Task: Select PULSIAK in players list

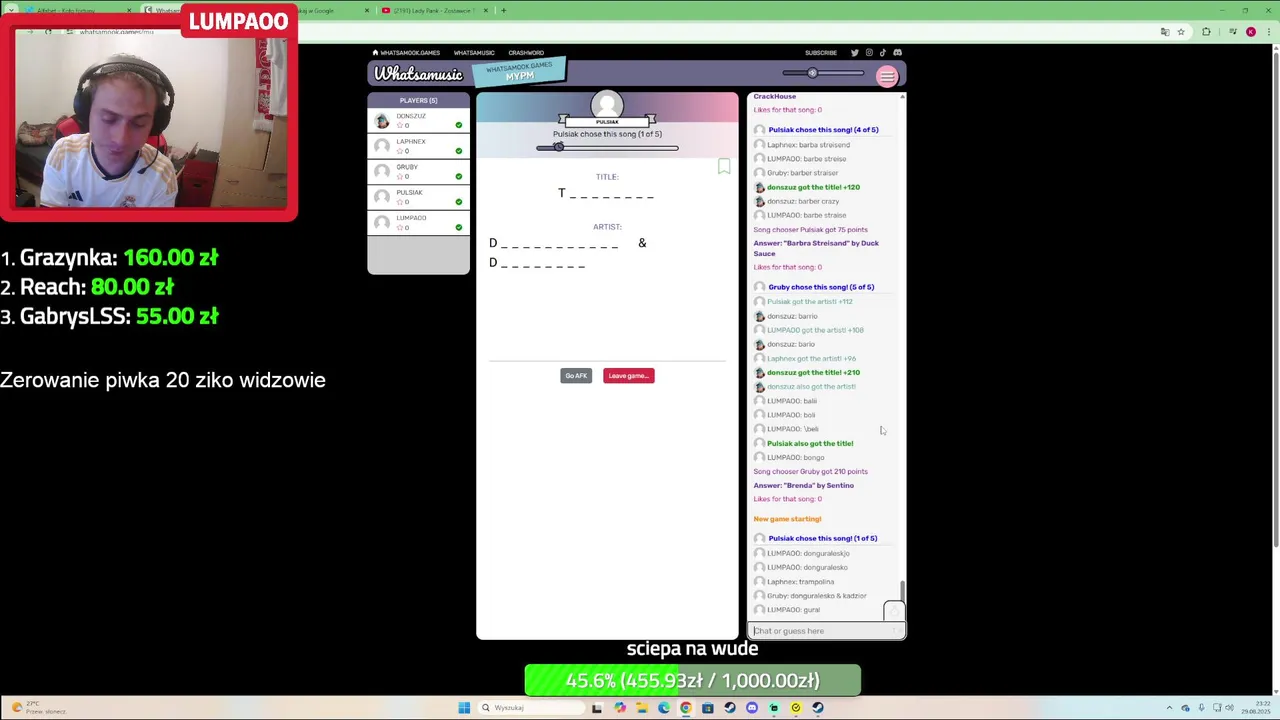Action: (x=418, y=197)
